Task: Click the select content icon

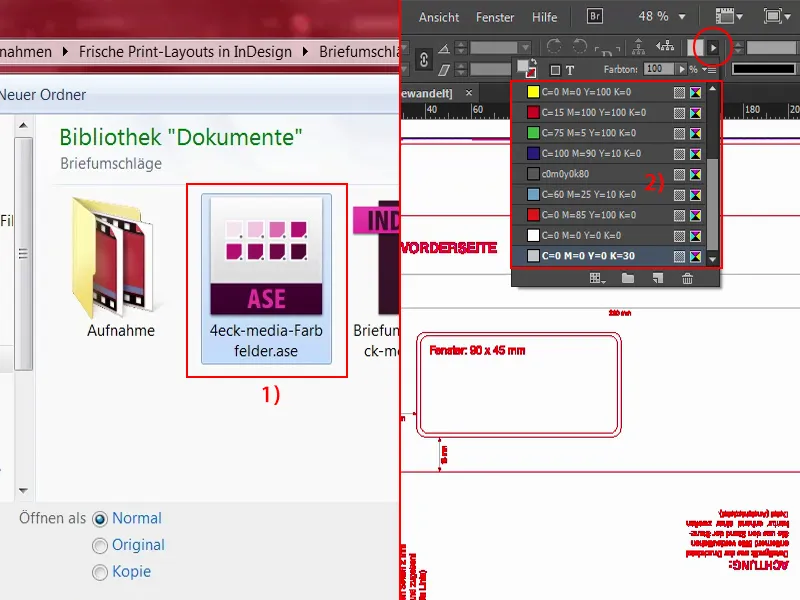Action: [x=665, y=46]
